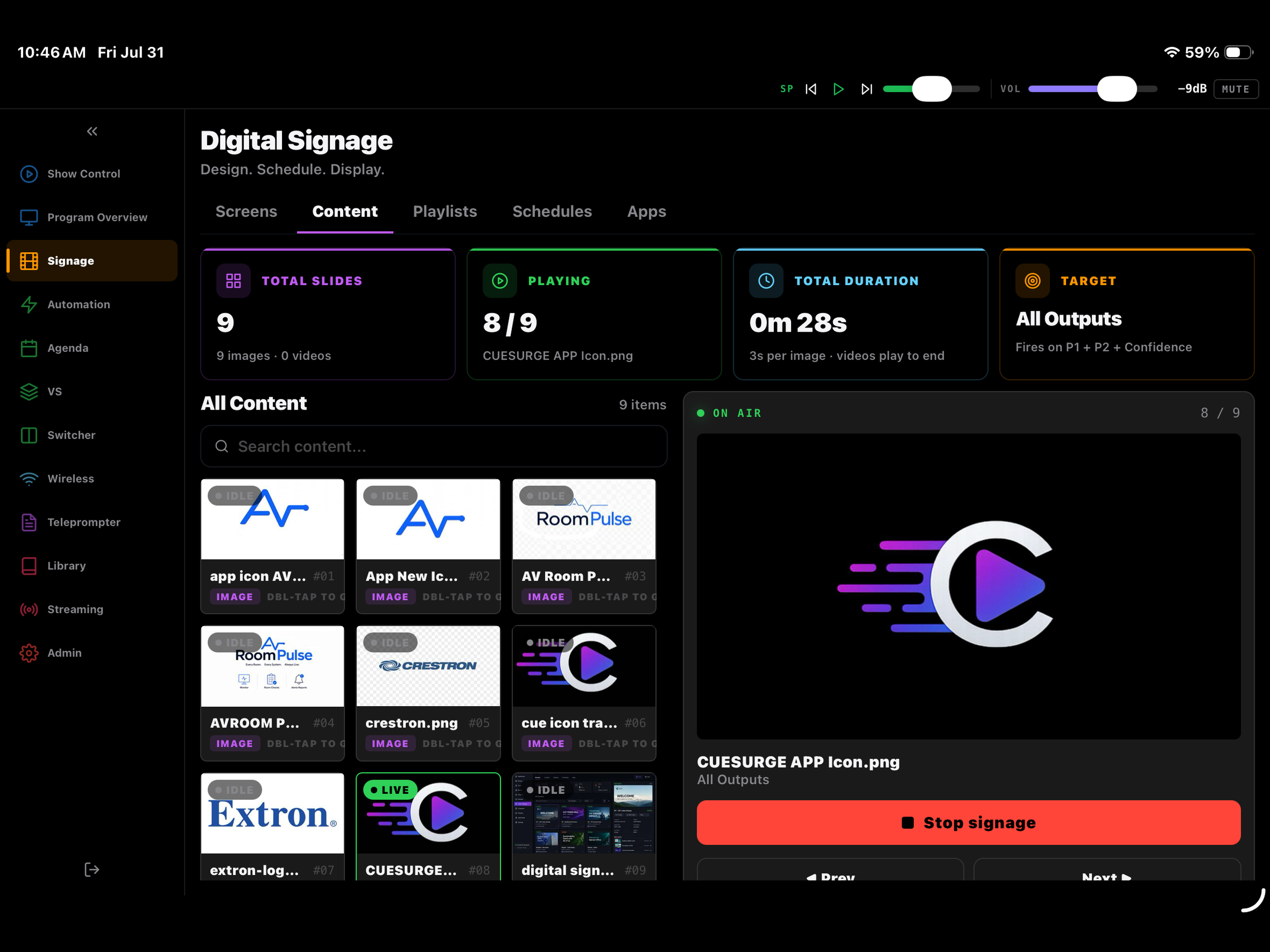The height and width of the screenshot is (952, 1270).
Task: Click the Streaming broadcast icon
Action: [x=29, y=609]
